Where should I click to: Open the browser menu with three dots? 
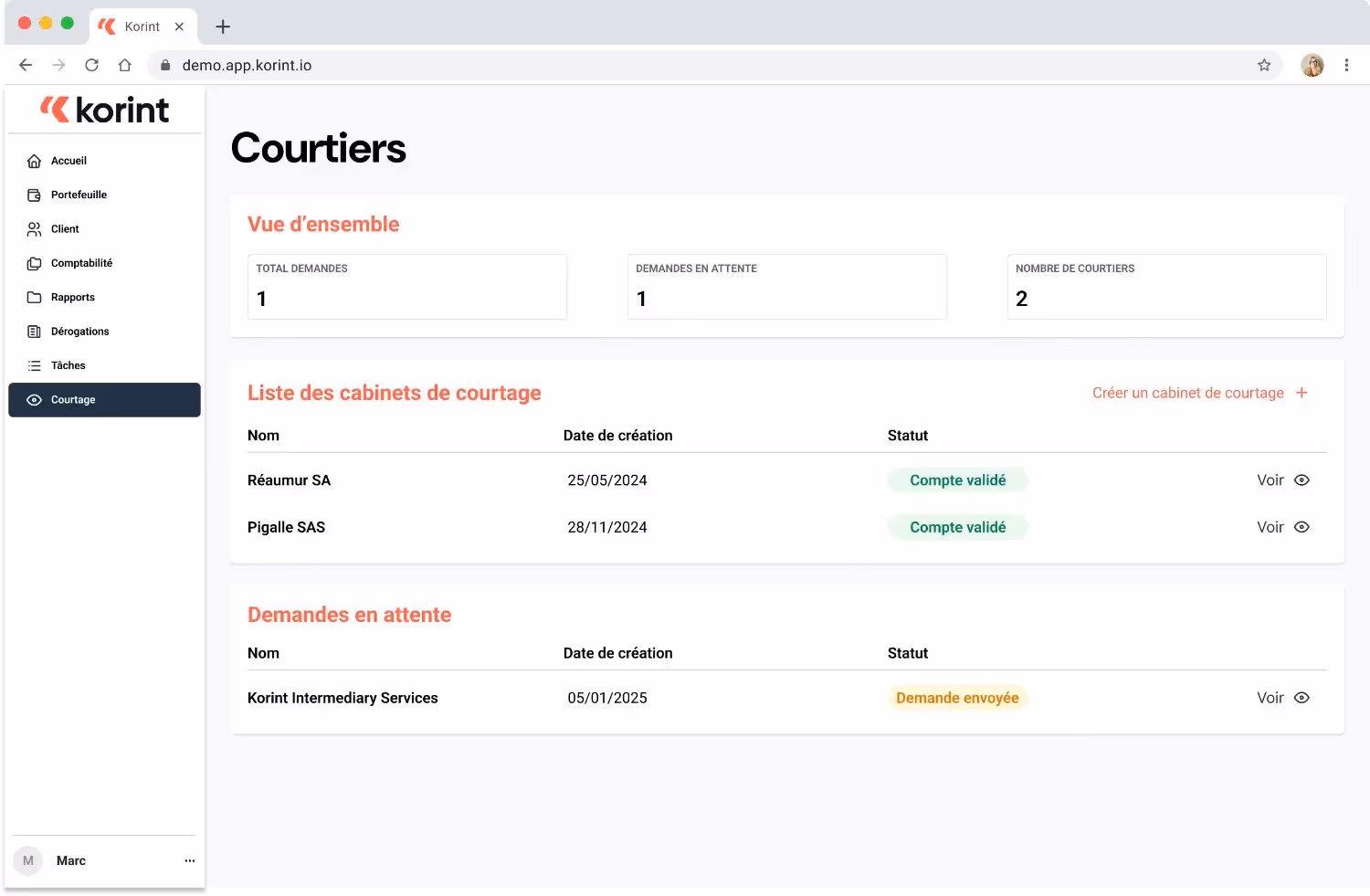coord(1346,65)
